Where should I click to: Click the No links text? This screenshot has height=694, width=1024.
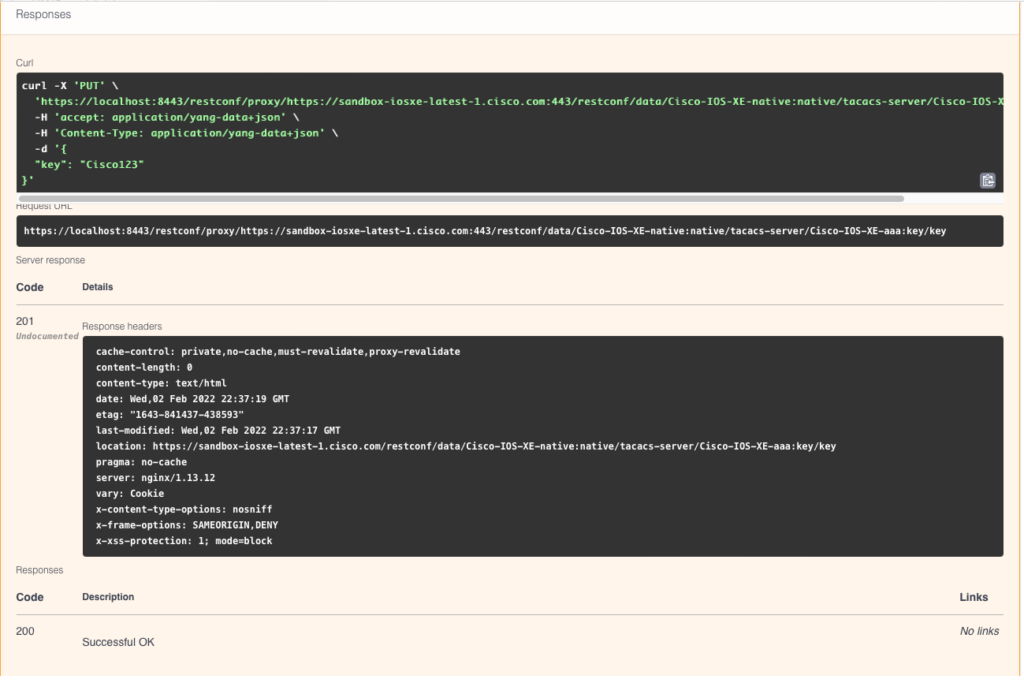tap(979, 631)
